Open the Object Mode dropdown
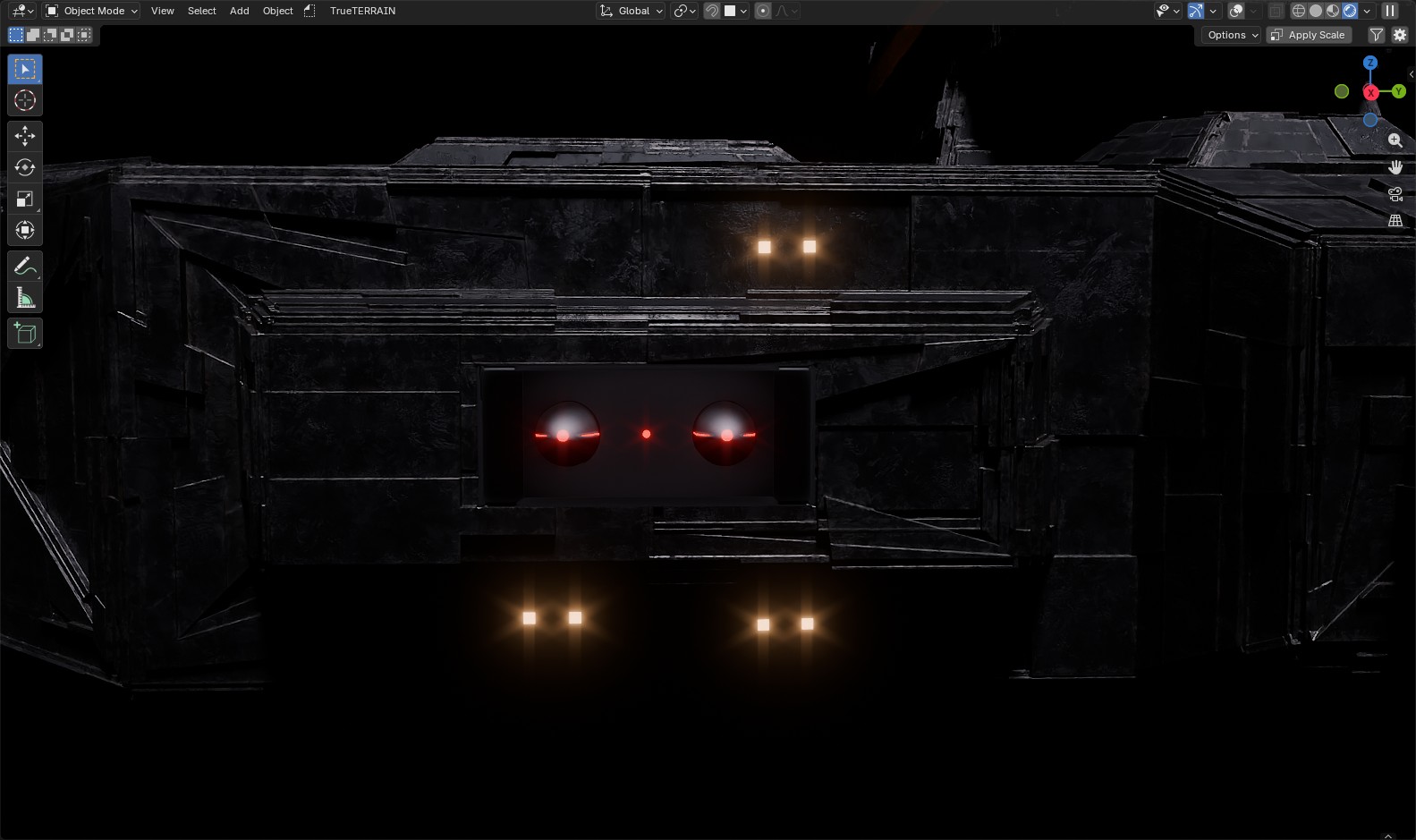Viewport: 1416px width, 840px height. [91, 11]
